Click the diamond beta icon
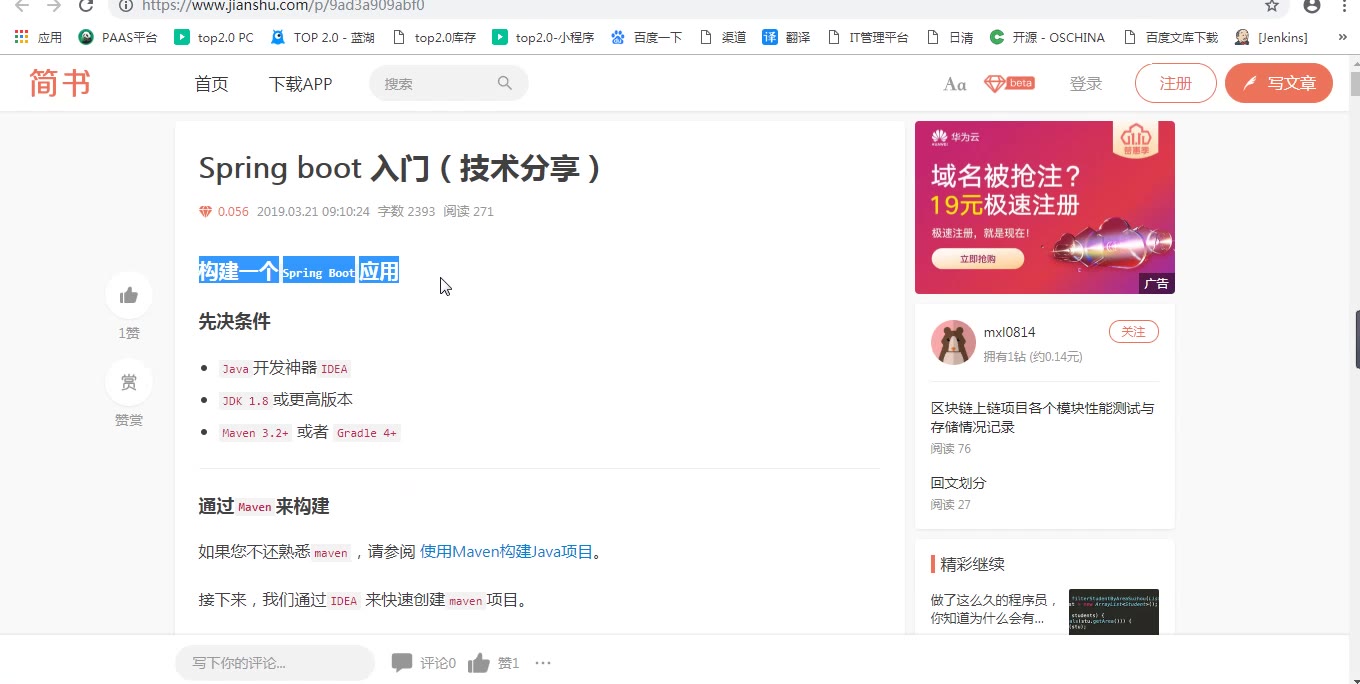The height and width of the screenshot is (684, 1360). [x=1009, y=83]
